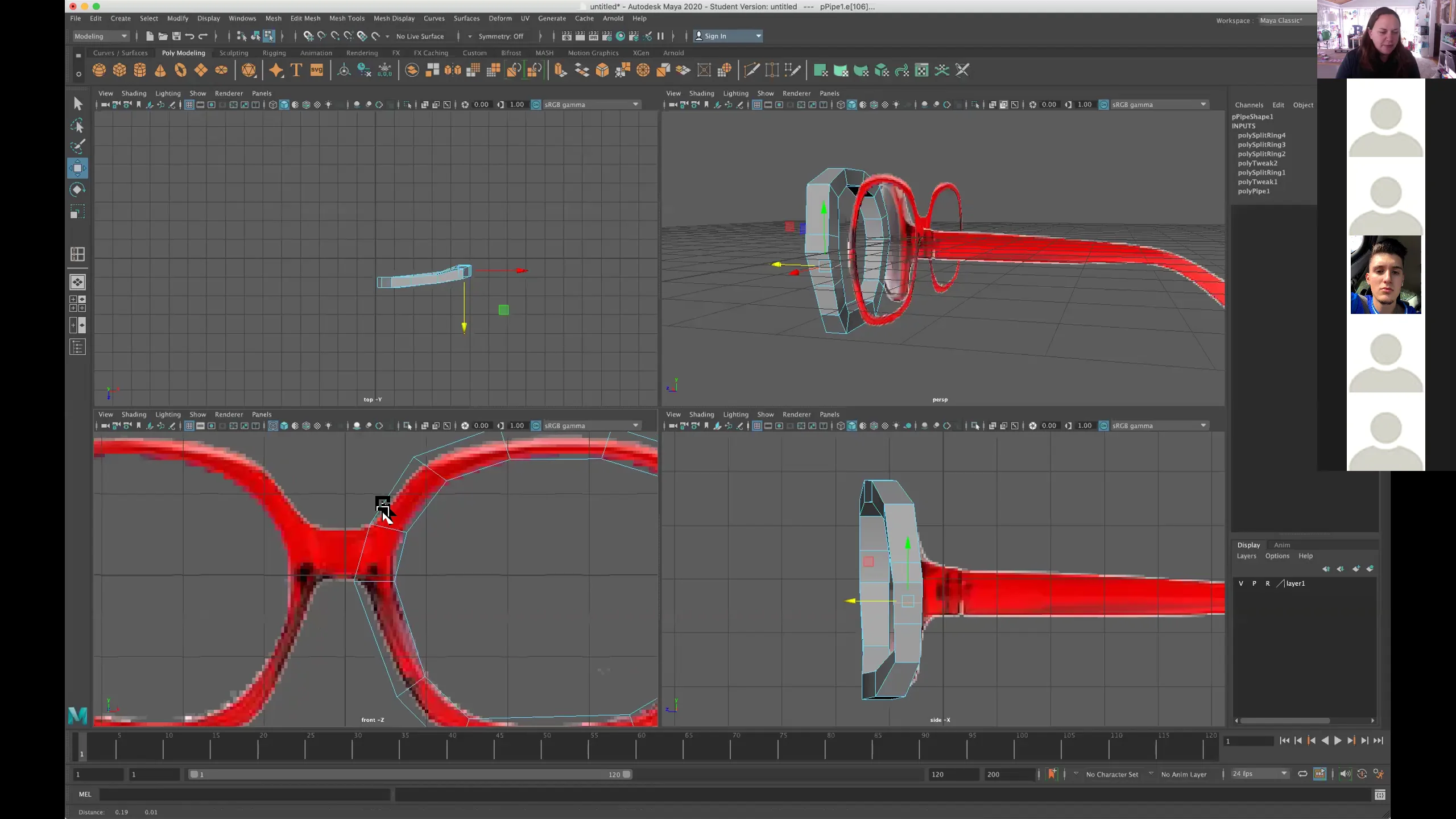The image size is (1456, 819).
Task: Open the Sign In dropdown
Action: pos(728,36)
